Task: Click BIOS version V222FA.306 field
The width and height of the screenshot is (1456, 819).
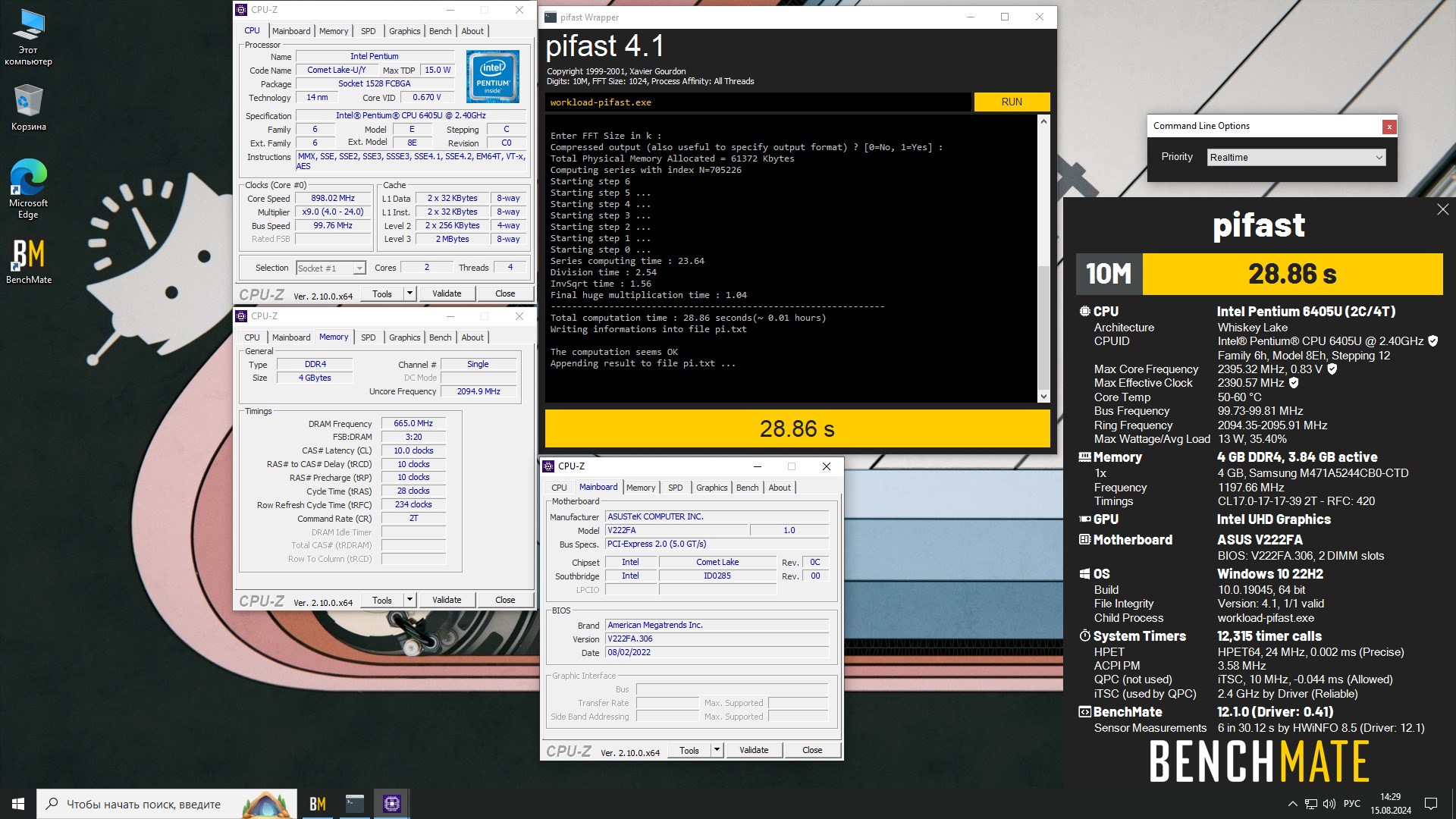Action: (717, 639)
